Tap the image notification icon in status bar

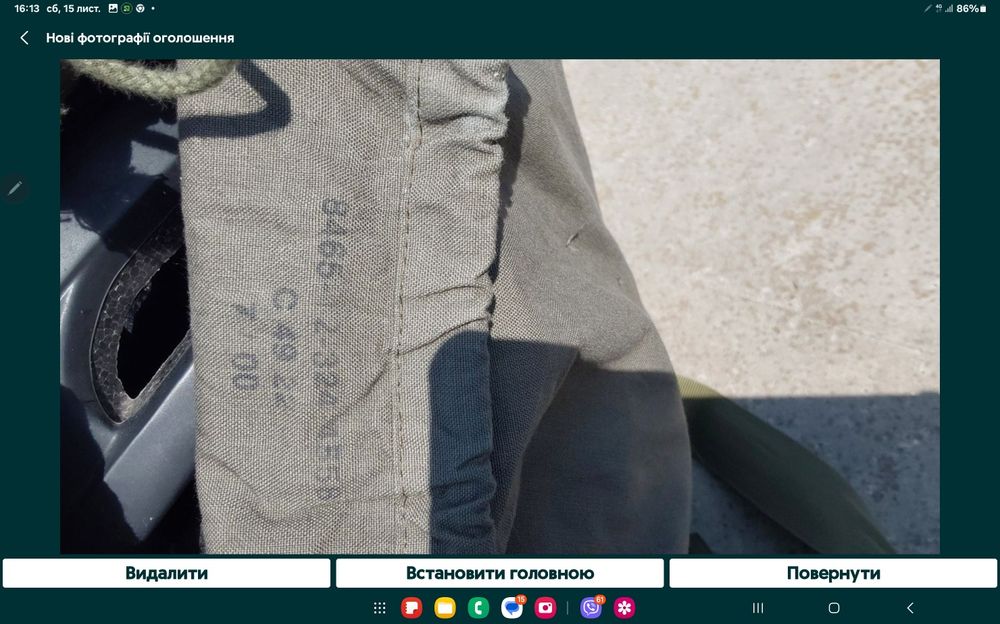114,8
